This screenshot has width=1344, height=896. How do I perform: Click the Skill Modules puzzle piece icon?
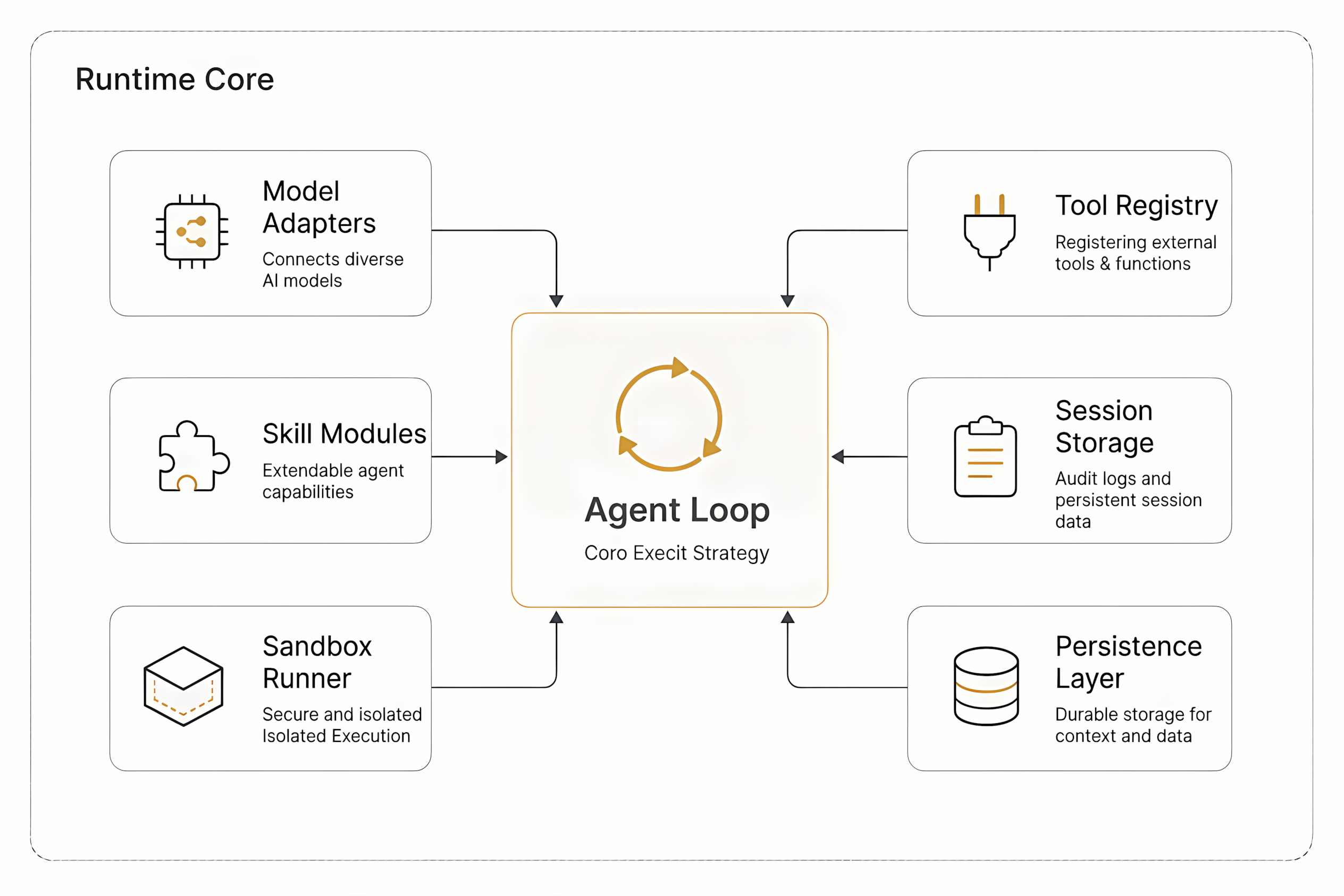194,456
